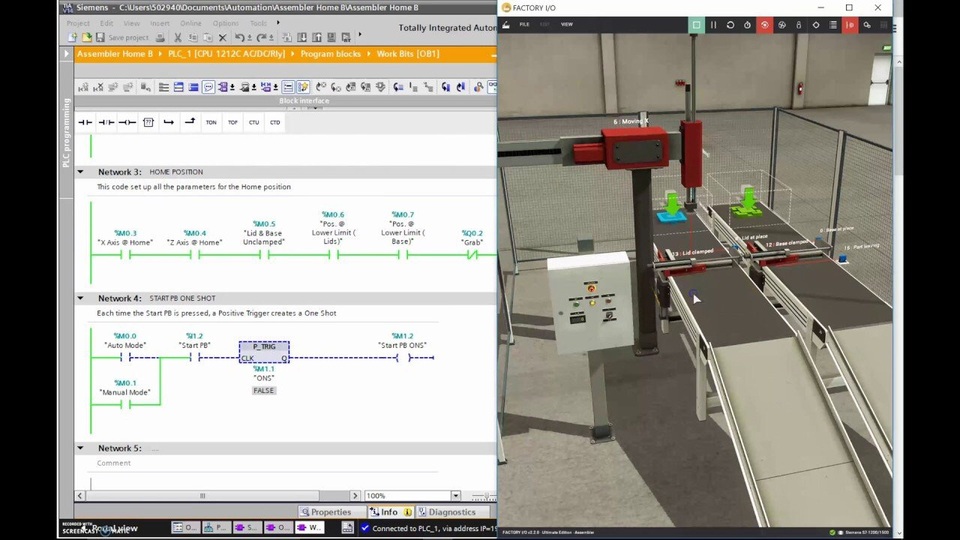
Task: Click the PLC_1 CPU 1212C breadcrumb
Action: click(x=227, y=54)
